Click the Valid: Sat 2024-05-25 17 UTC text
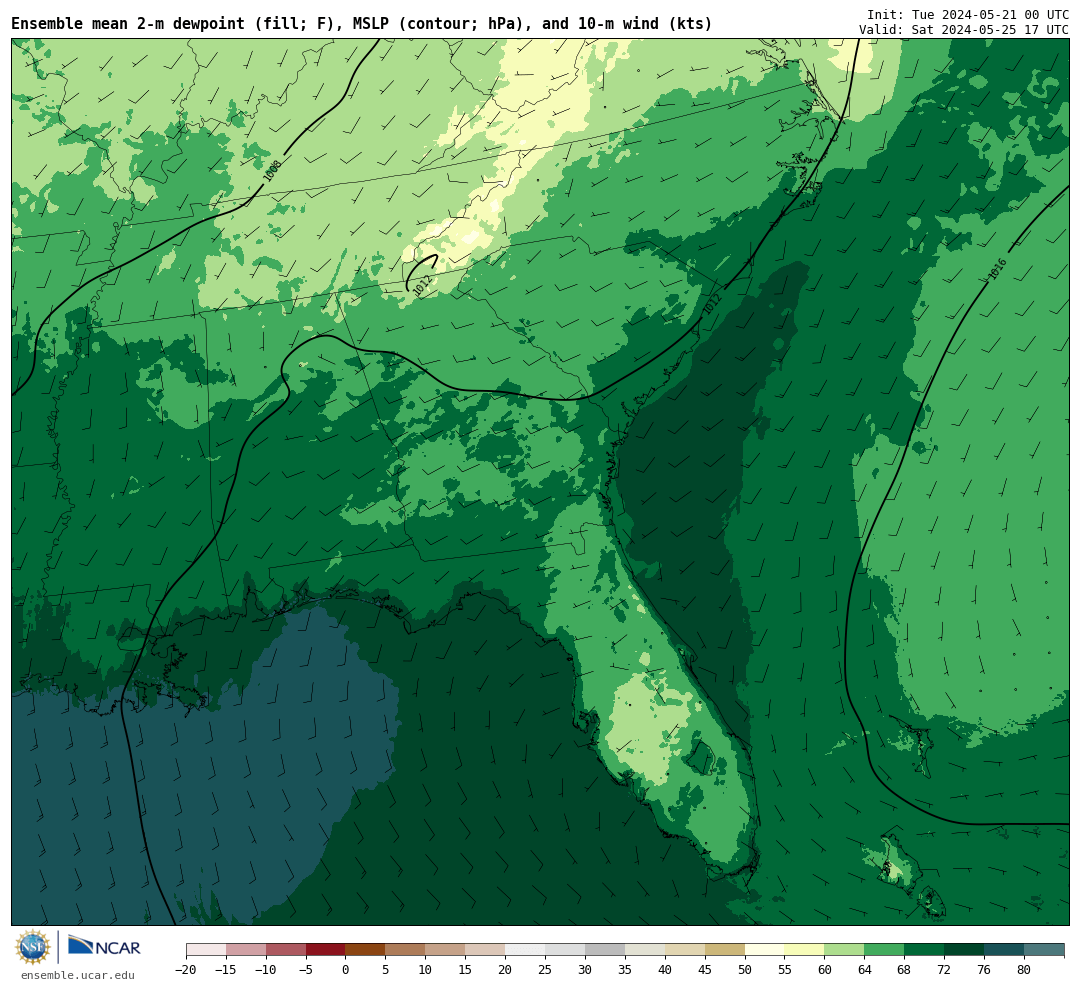This screenshot has height=988, width=1080. 964,30
